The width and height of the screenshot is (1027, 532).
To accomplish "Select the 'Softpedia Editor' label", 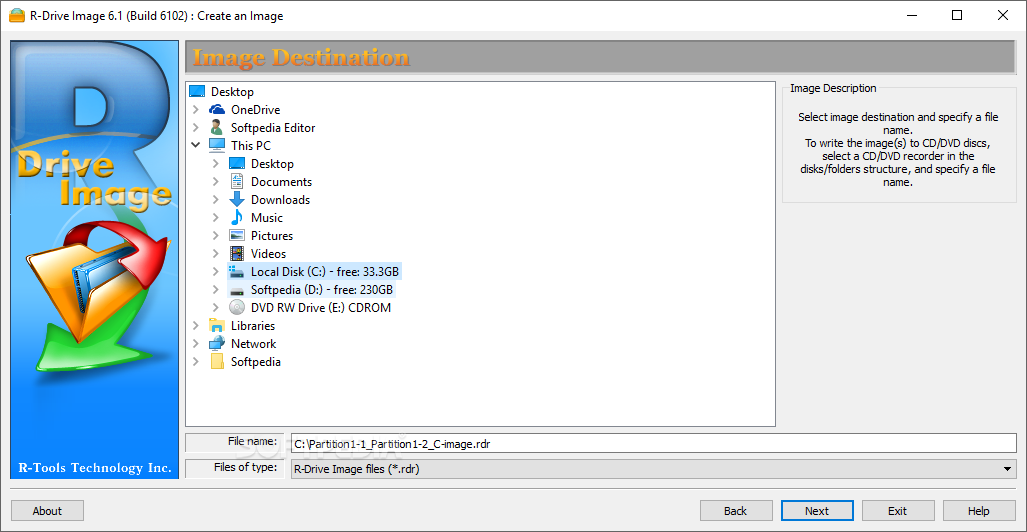I will (x=273, y=128).
